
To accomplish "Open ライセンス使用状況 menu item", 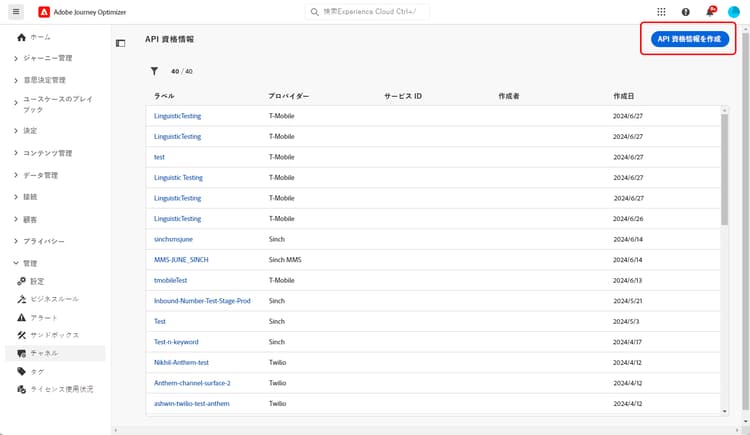I will click(x=62, y=389).
